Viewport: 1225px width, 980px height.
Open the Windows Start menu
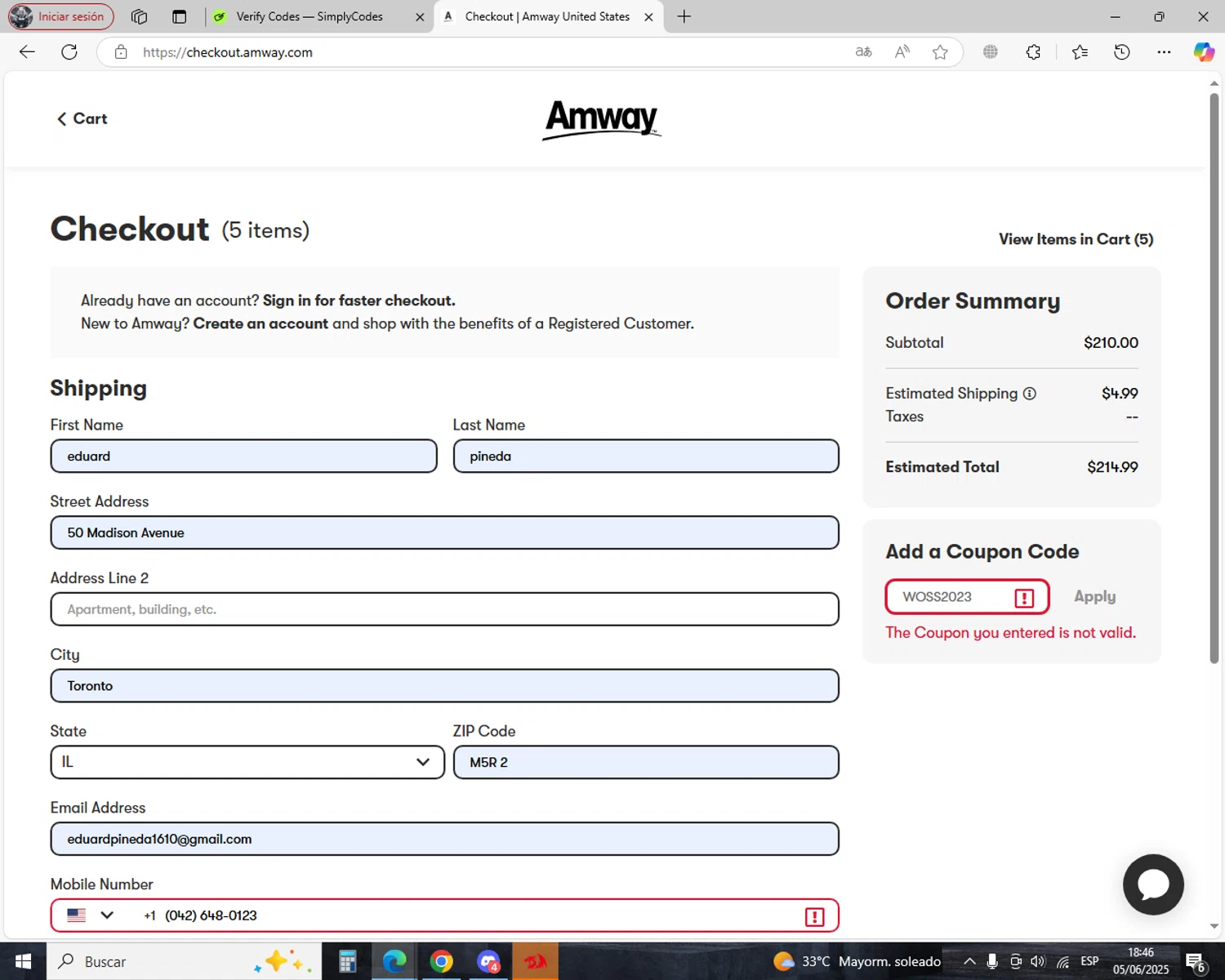tap(23, 961)
